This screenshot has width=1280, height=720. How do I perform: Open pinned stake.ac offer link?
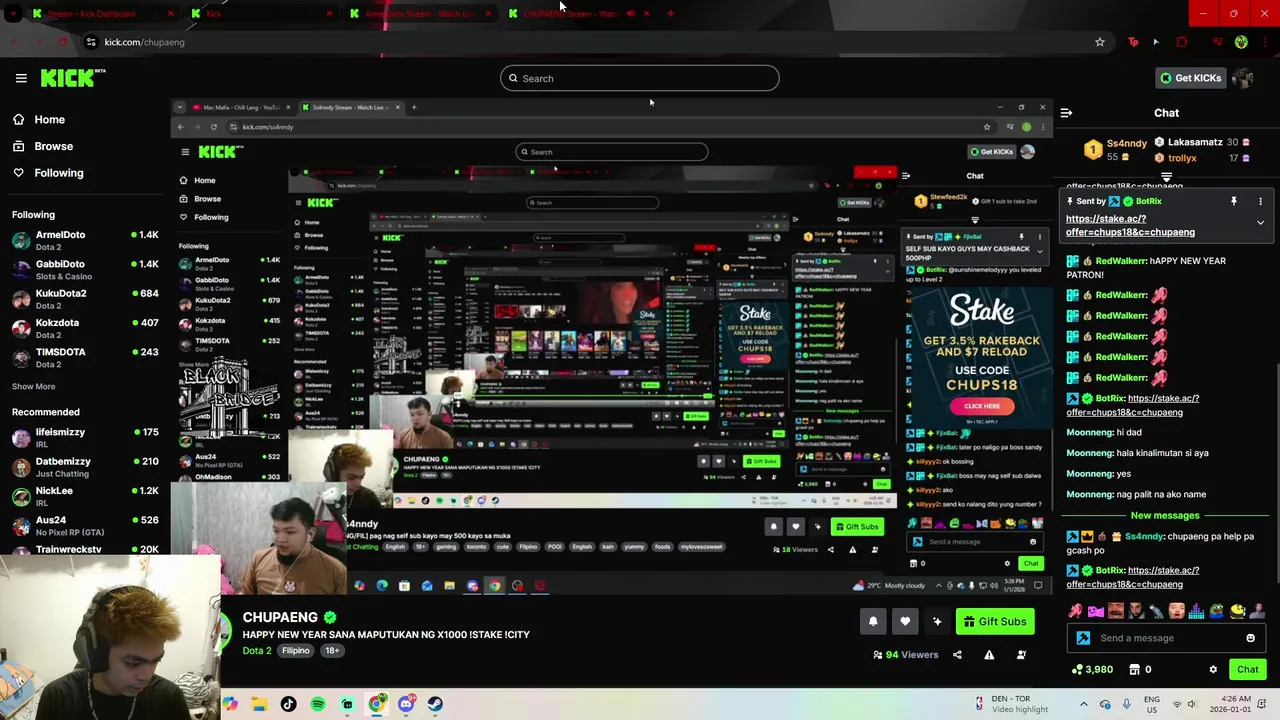pyautogui.click(x=1130, y=225)
